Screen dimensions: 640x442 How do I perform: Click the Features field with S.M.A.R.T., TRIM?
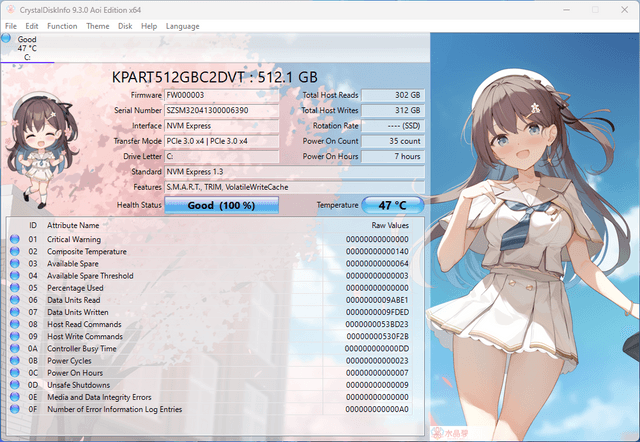point(294,187)
